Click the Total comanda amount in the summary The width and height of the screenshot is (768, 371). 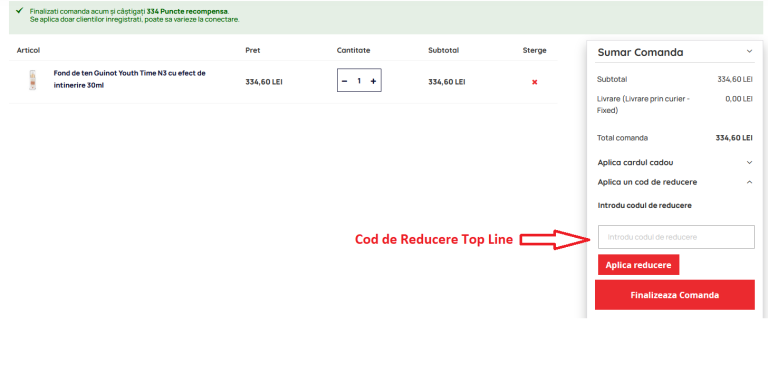pos(734,138)
